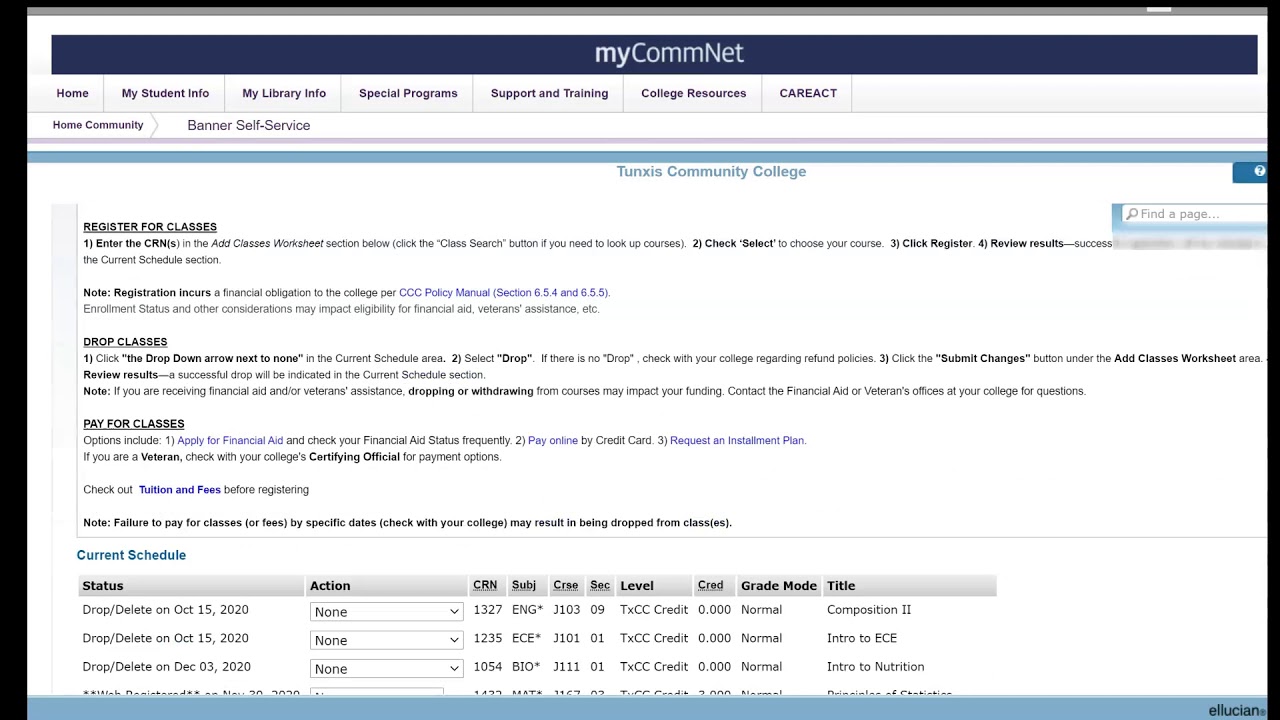Click the ellucian footer logo
The height and width of the screenshot is (720, 1280).
point(1236,711)
